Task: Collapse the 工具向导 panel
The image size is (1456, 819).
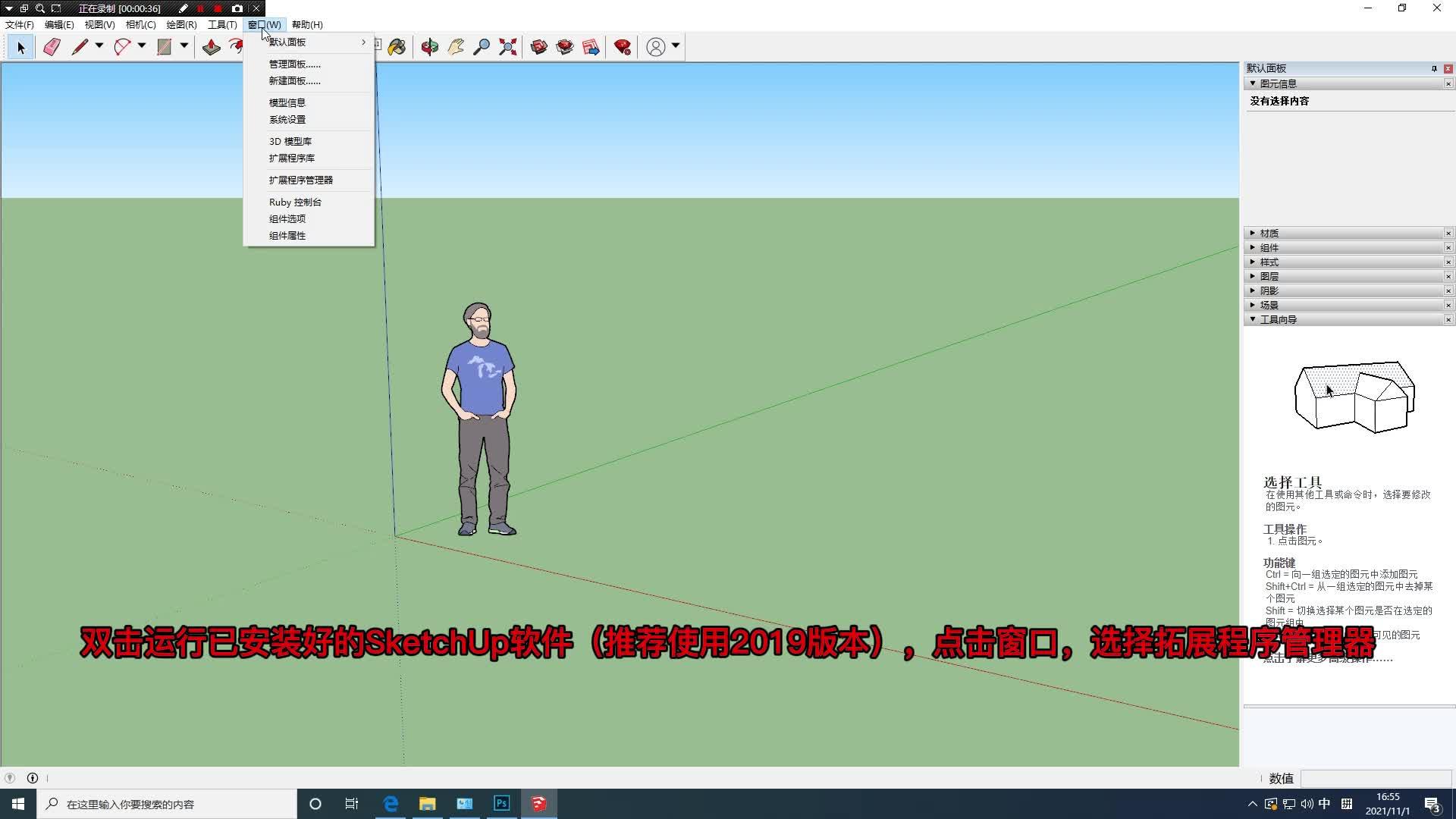Action: pyautogui.click(x=1253, y=319)
